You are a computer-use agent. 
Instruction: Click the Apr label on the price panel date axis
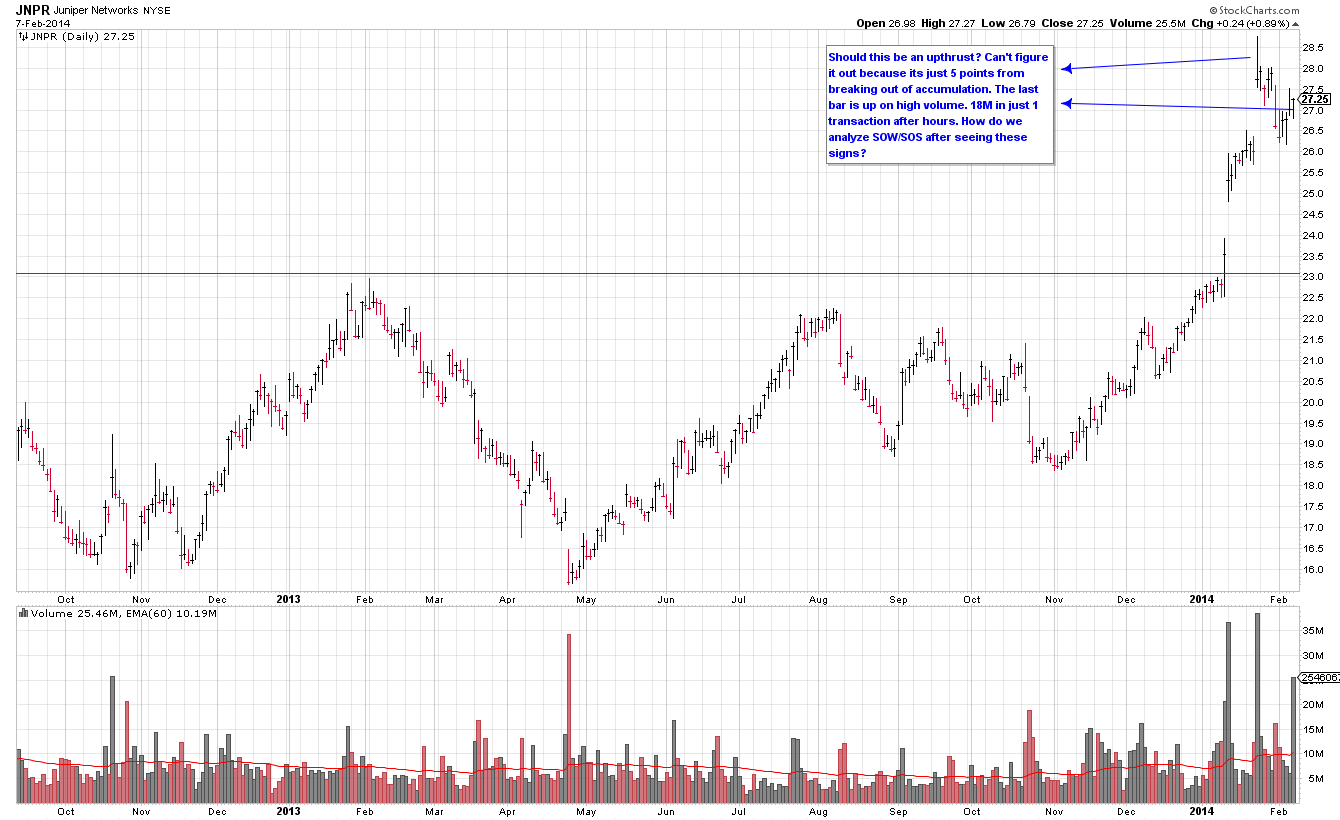(x=508, y=600)
